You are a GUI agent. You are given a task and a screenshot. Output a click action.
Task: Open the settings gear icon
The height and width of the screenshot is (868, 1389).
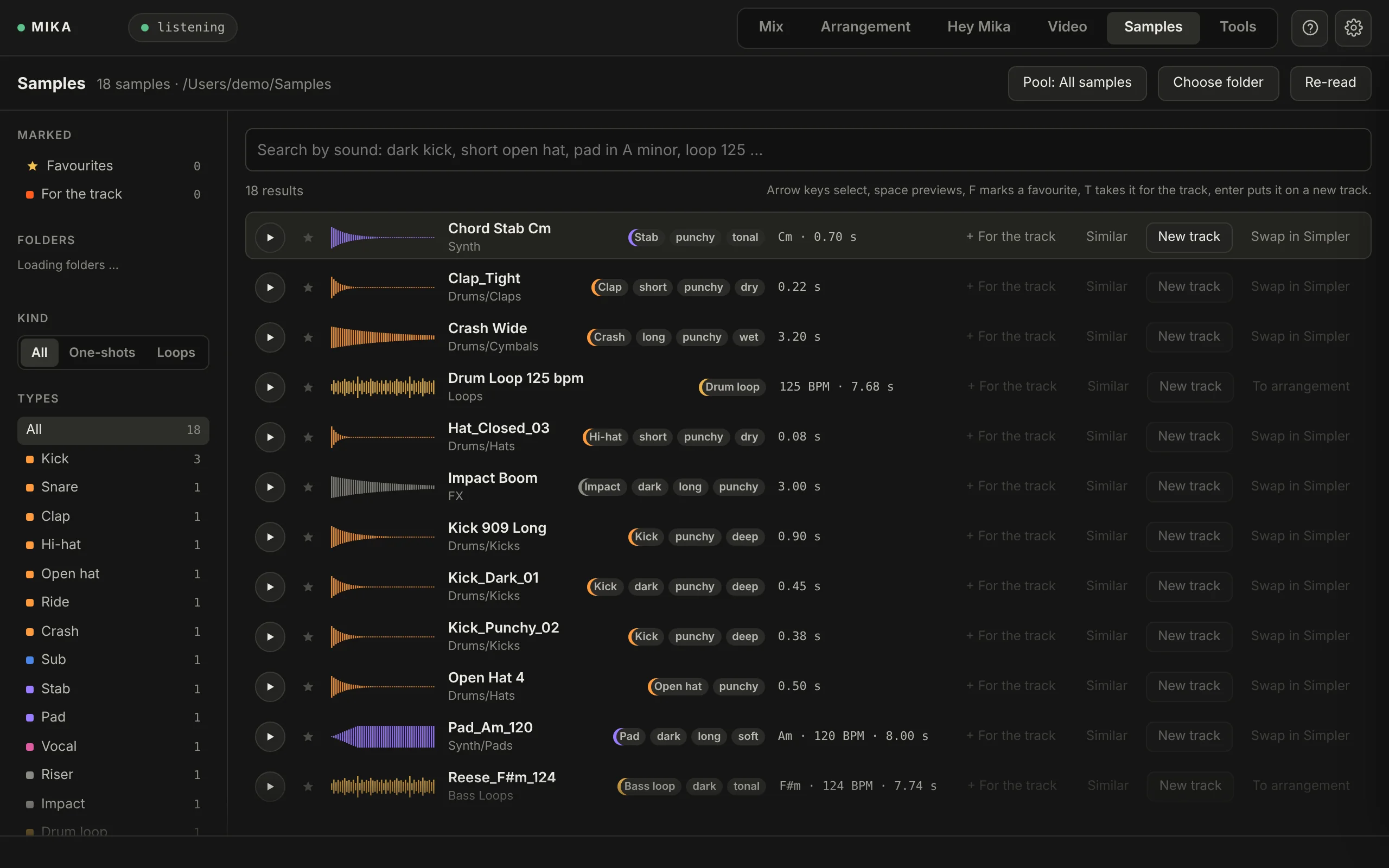[x=1353, y=28]
